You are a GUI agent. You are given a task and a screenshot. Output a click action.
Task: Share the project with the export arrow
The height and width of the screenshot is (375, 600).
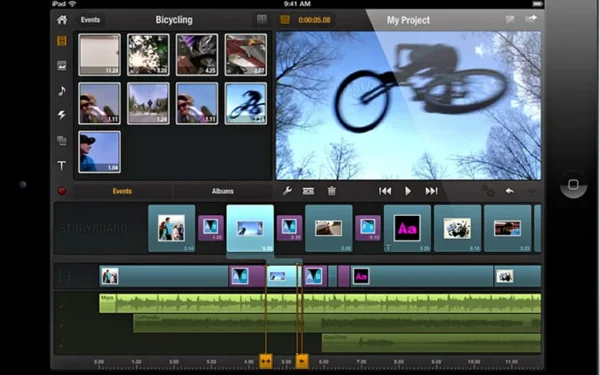tap(531, 19)
